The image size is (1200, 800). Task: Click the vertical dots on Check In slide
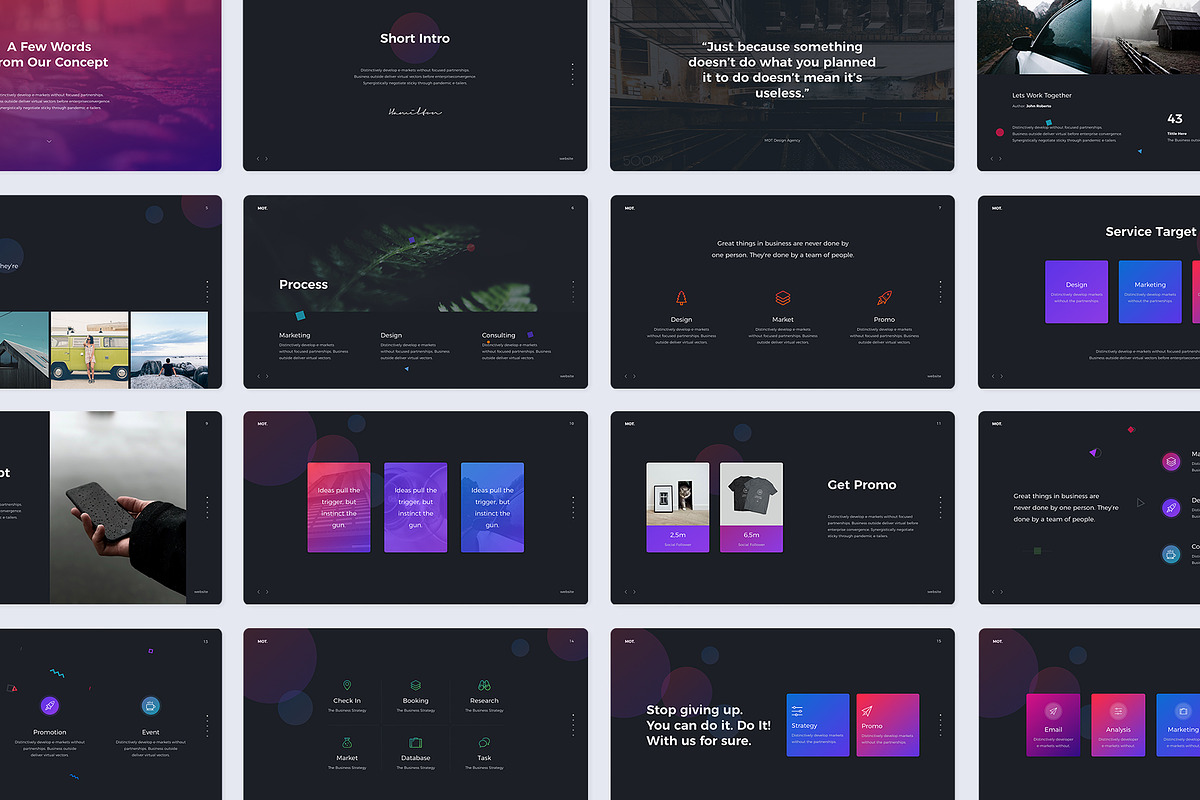573,724
